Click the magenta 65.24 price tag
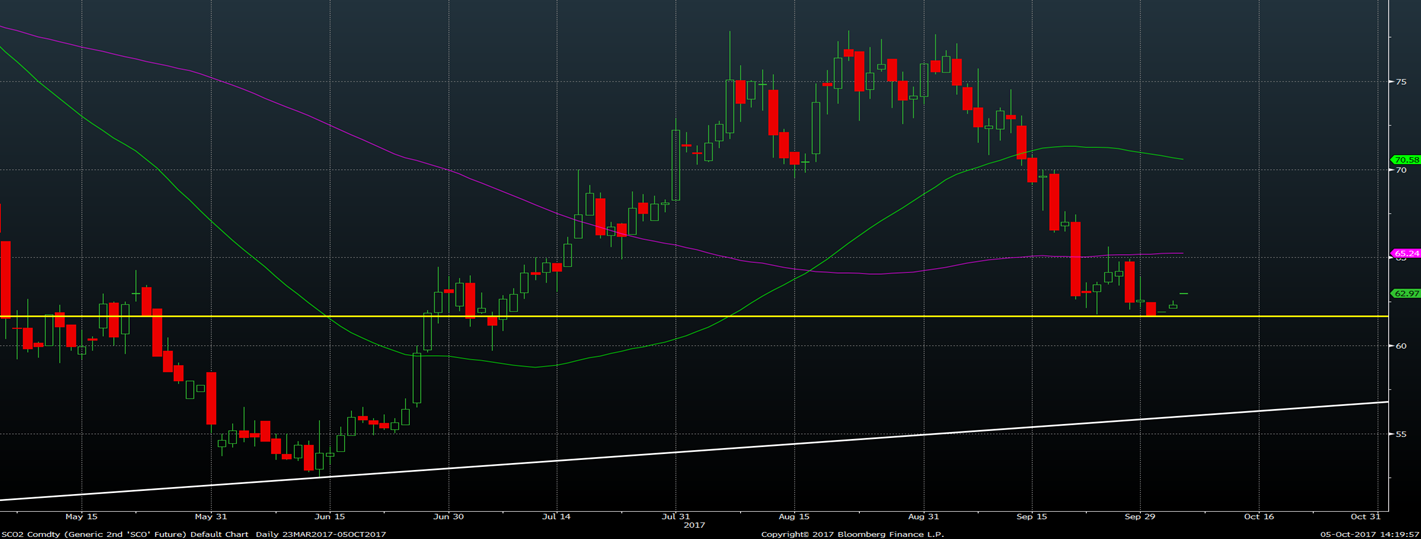Screen dimensions: 1421x539 point(1406,253)
